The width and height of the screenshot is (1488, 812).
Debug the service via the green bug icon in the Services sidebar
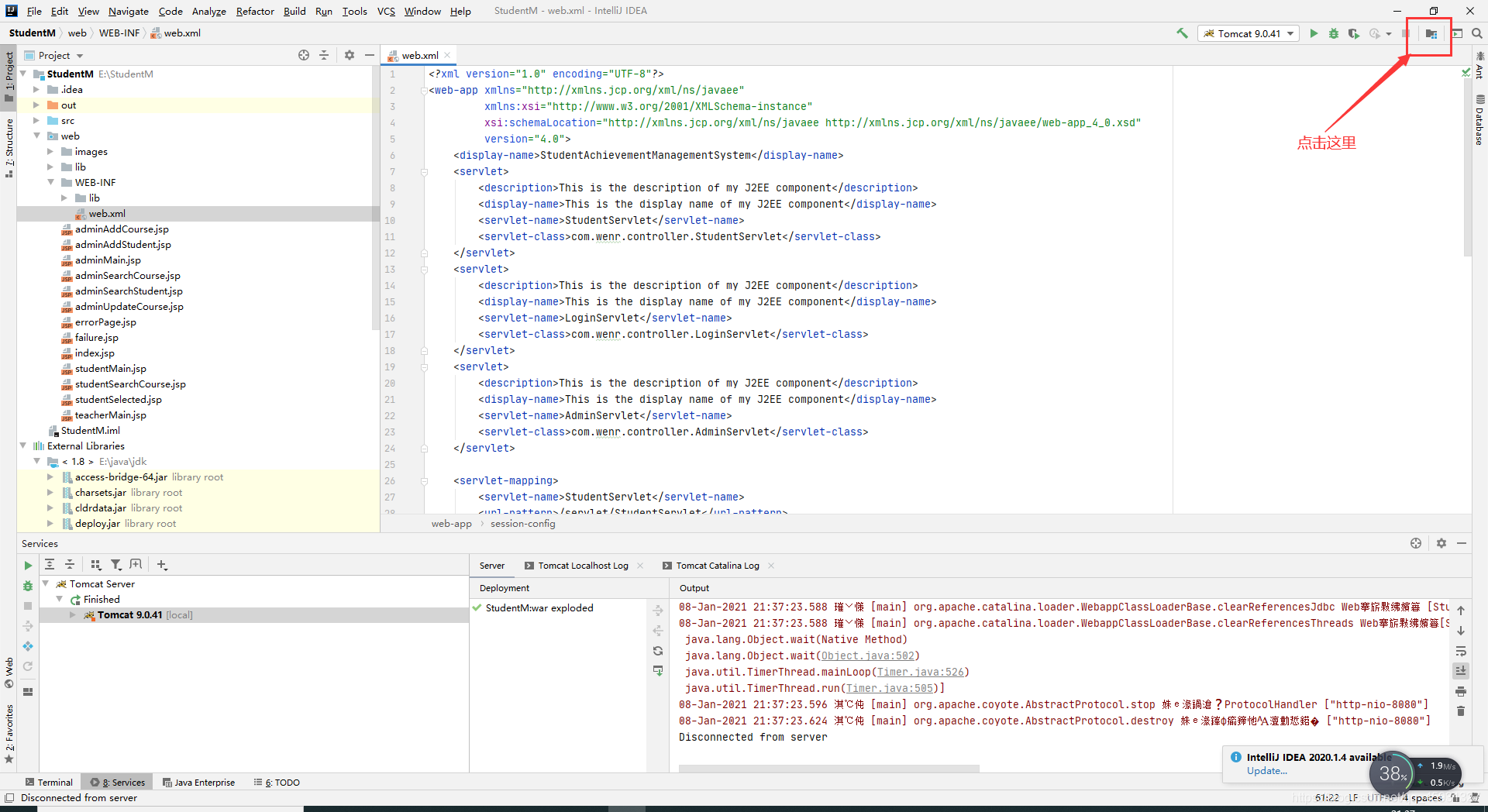pyautogui.click(x=28, y=586)
